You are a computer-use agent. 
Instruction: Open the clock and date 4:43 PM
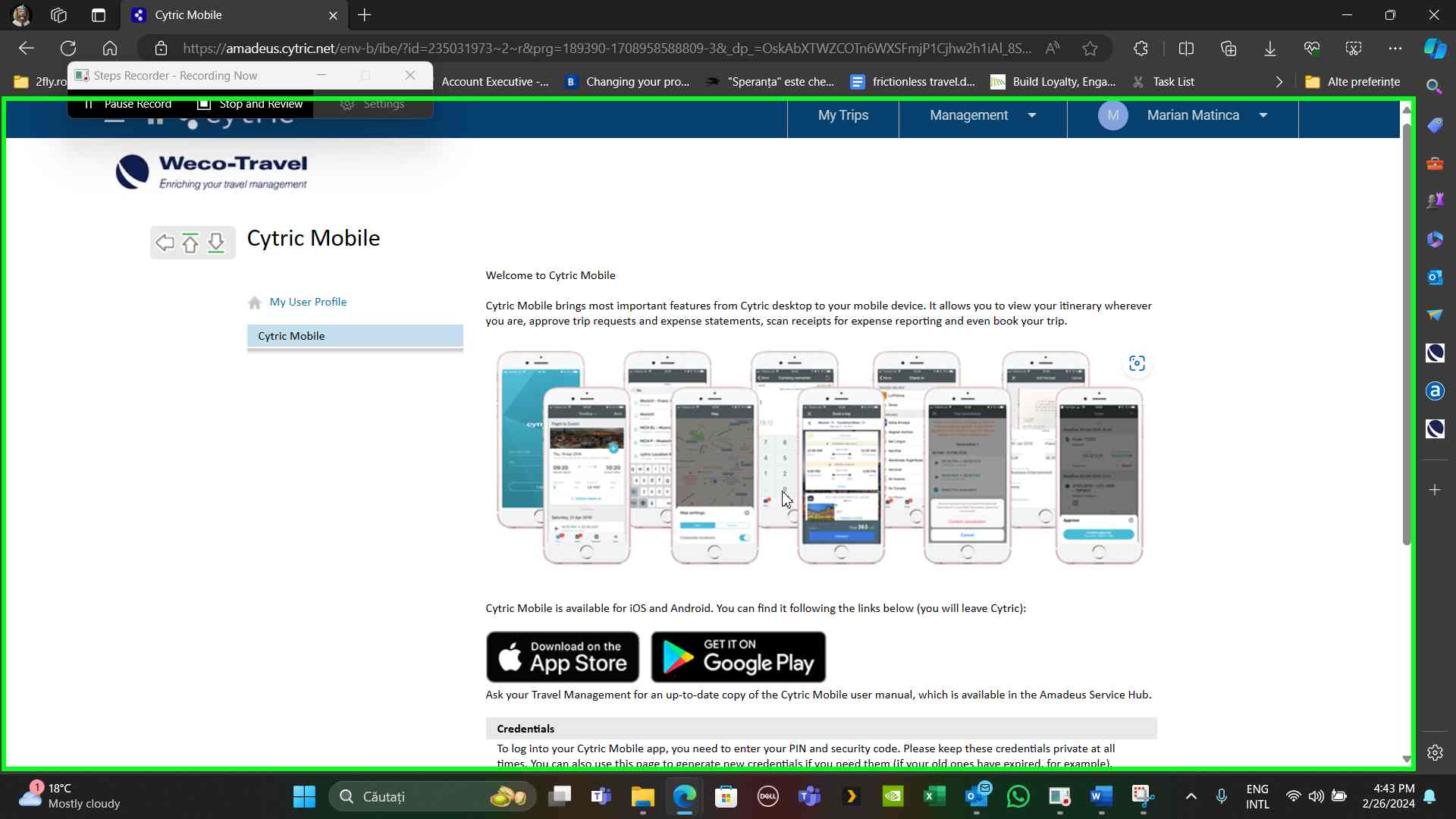click(1388, 796)
